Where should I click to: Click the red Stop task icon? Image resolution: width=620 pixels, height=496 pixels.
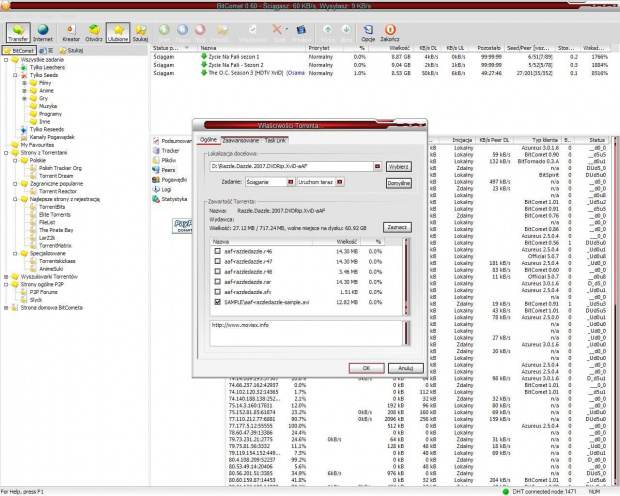[200, 32]
